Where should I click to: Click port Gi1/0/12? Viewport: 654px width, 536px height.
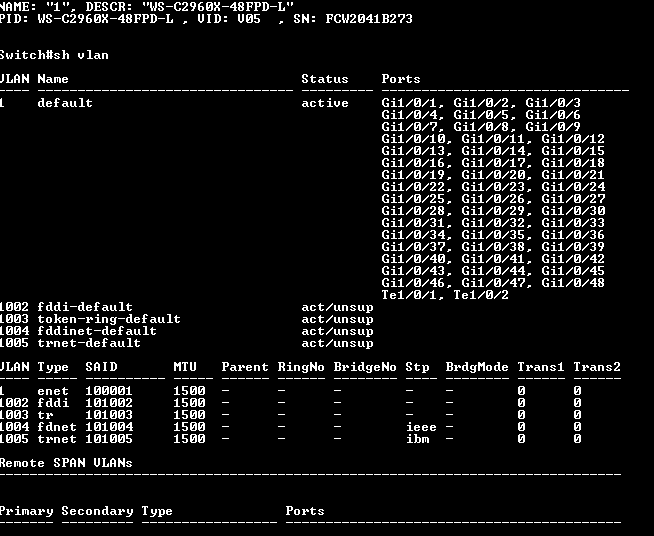click(573, 139)
